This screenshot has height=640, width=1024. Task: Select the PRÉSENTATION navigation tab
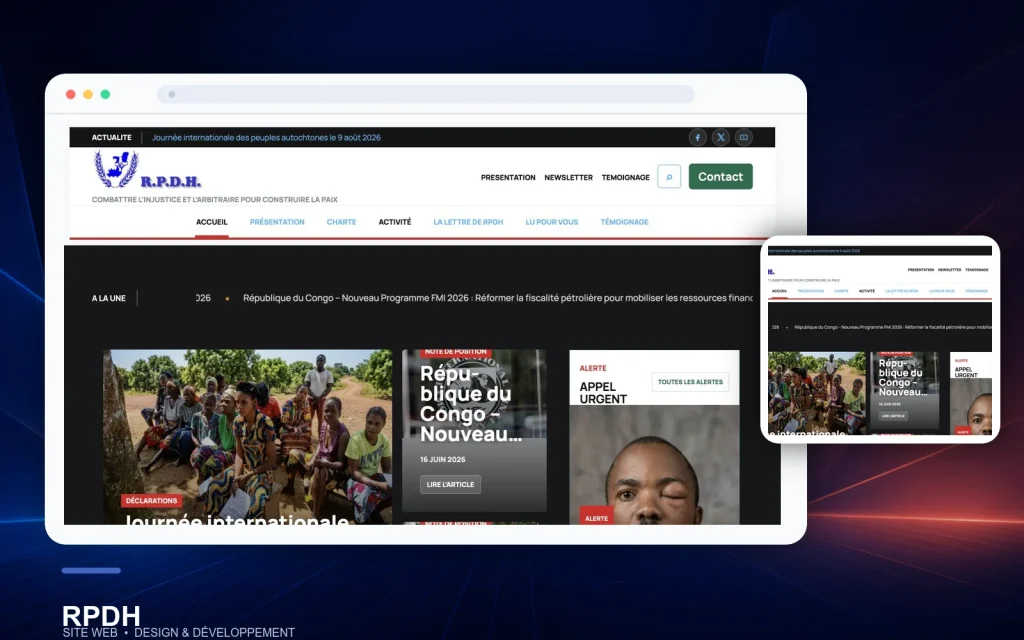point(277,222)
